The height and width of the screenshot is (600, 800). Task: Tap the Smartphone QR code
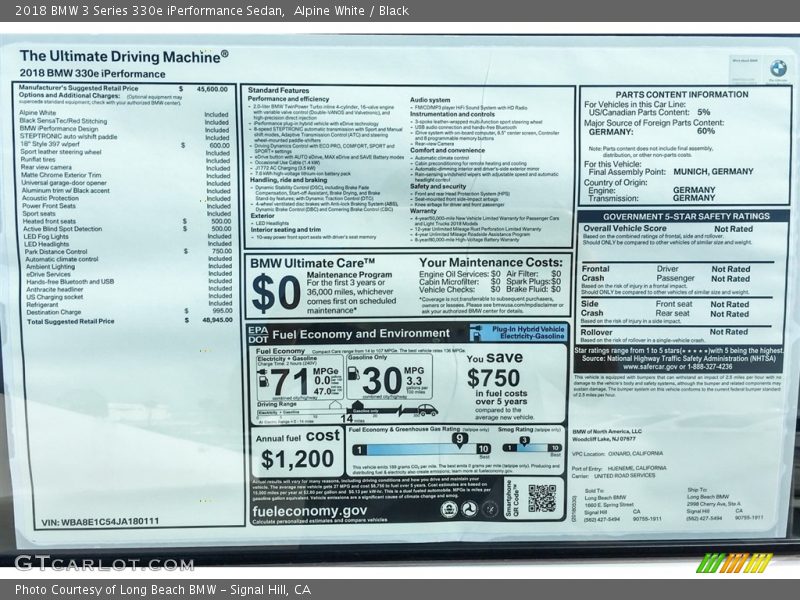(x=542, y=498)
